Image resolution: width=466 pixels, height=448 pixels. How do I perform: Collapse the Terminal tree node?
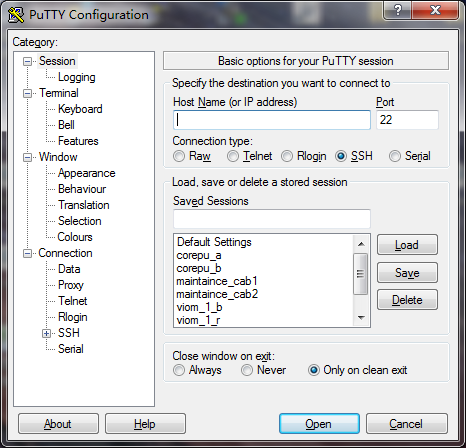click(27, 93)
